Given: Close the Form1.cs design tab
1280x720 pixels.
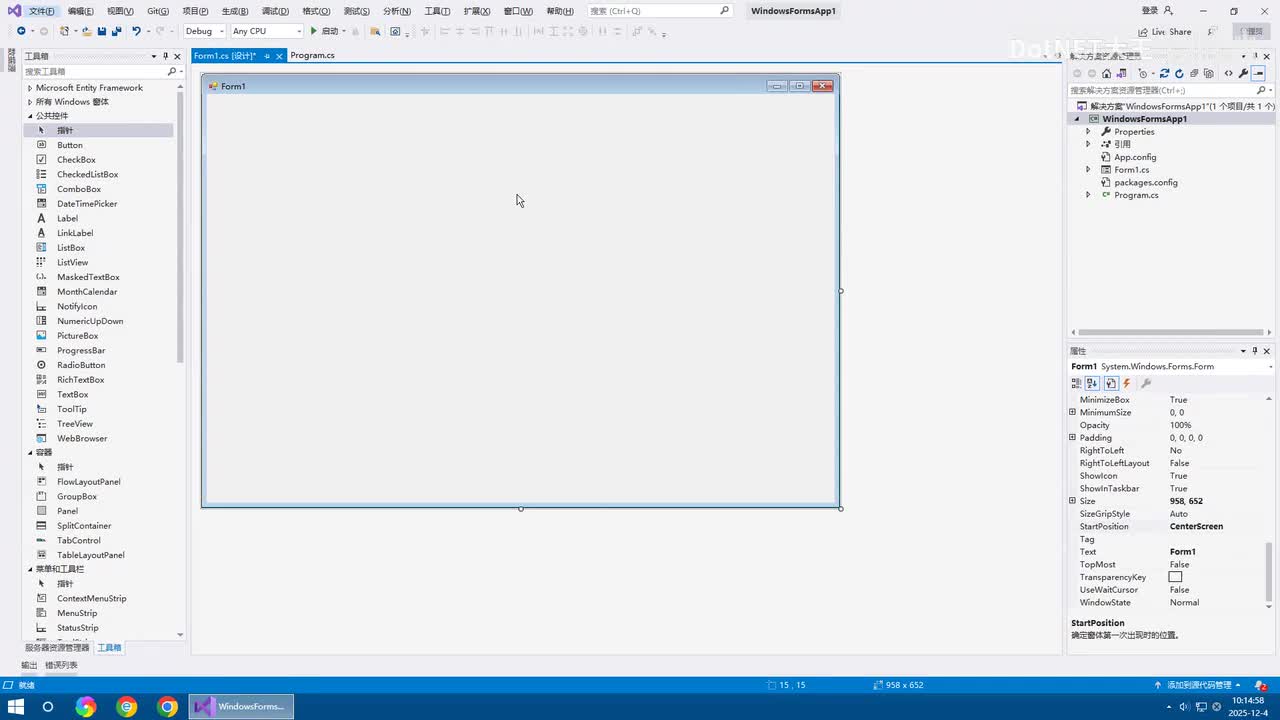Looking at the screenshot, I should 280,56.
